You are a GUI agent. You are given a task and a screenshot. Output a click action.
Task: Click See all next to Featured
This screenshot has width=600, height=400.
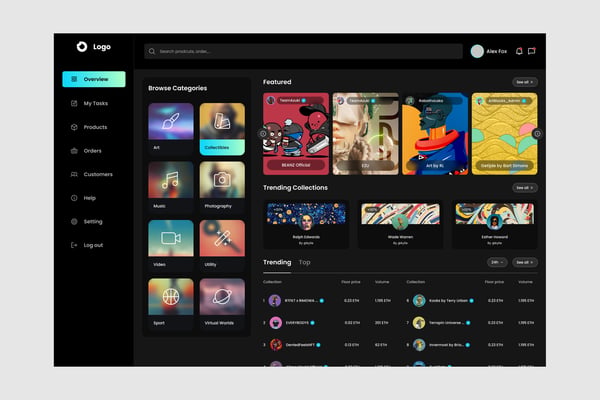tap(525, 82)
